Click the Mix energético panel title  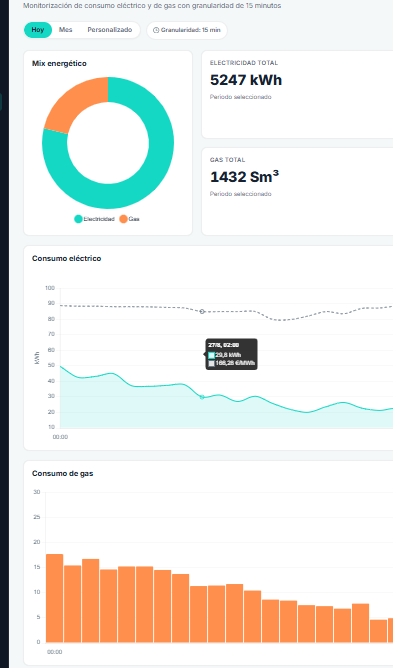[59, 63]
